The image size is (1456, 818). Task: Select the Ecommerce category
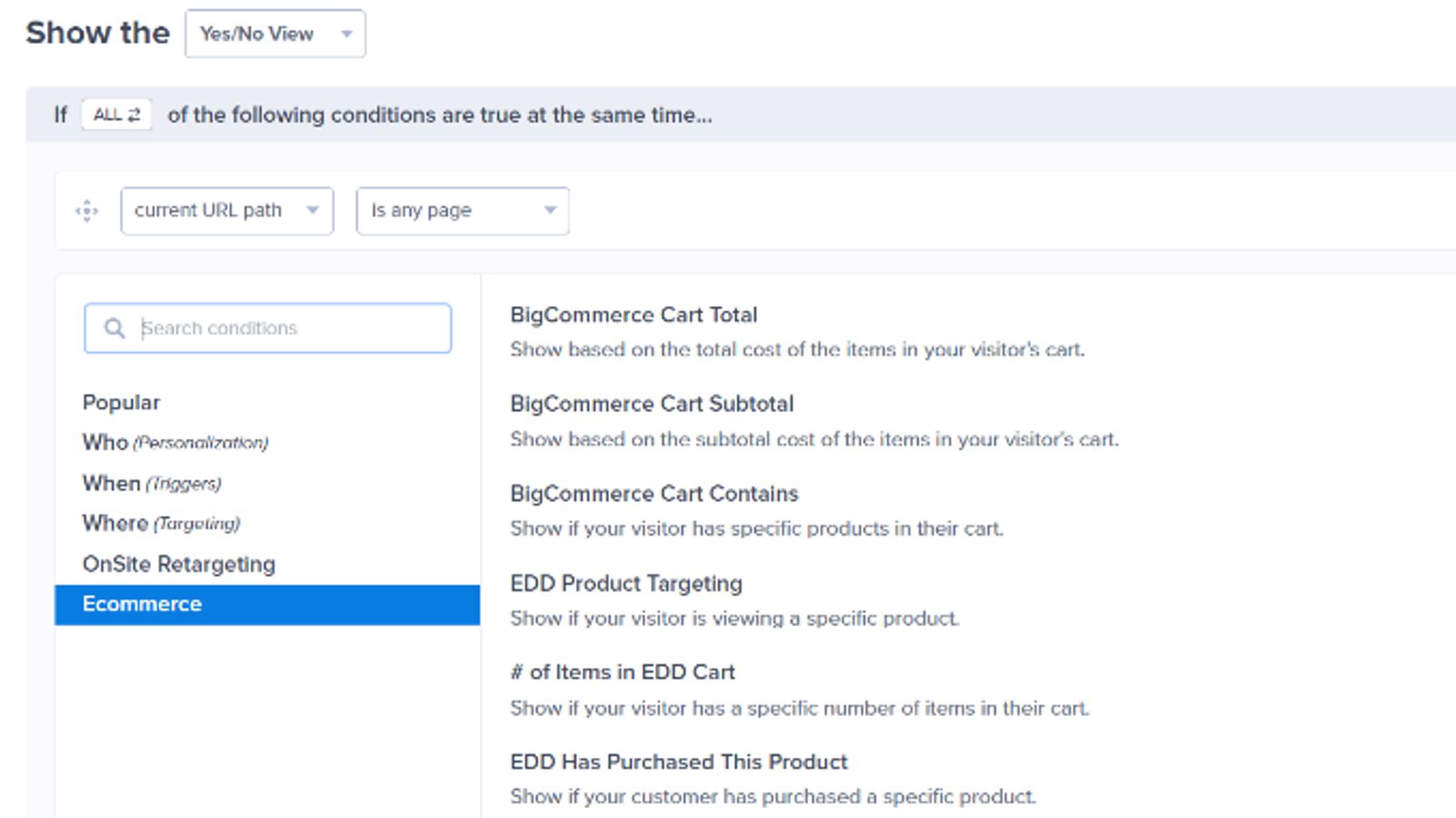pos(268,604)
